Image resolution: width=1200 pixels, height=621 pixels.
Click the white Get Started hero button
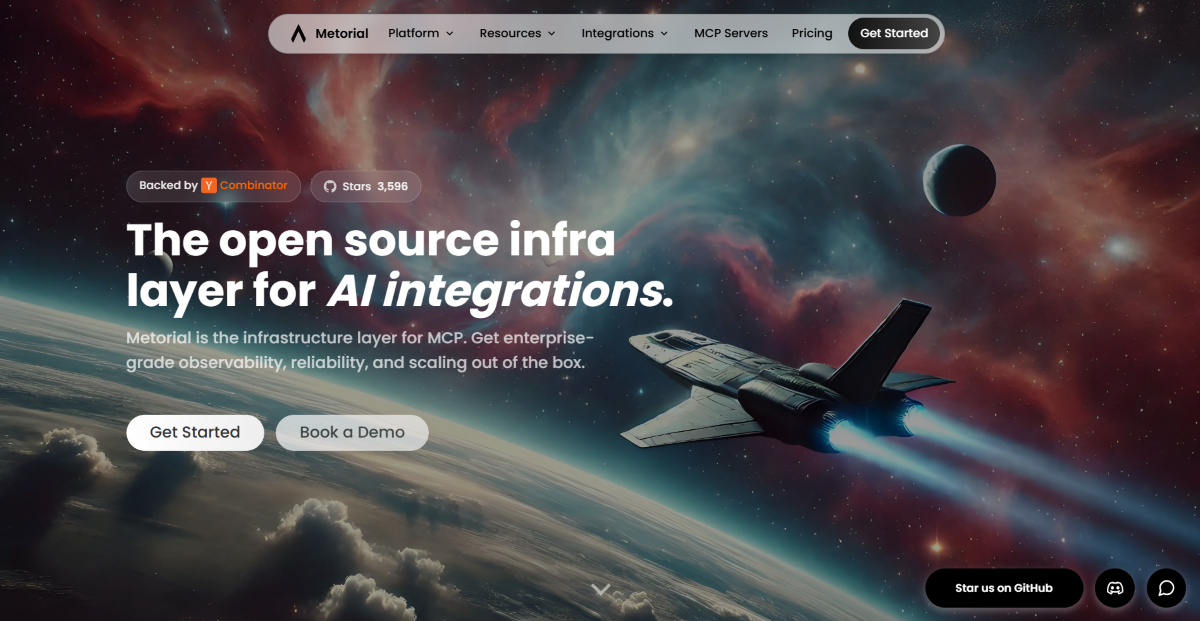point(195,432)
